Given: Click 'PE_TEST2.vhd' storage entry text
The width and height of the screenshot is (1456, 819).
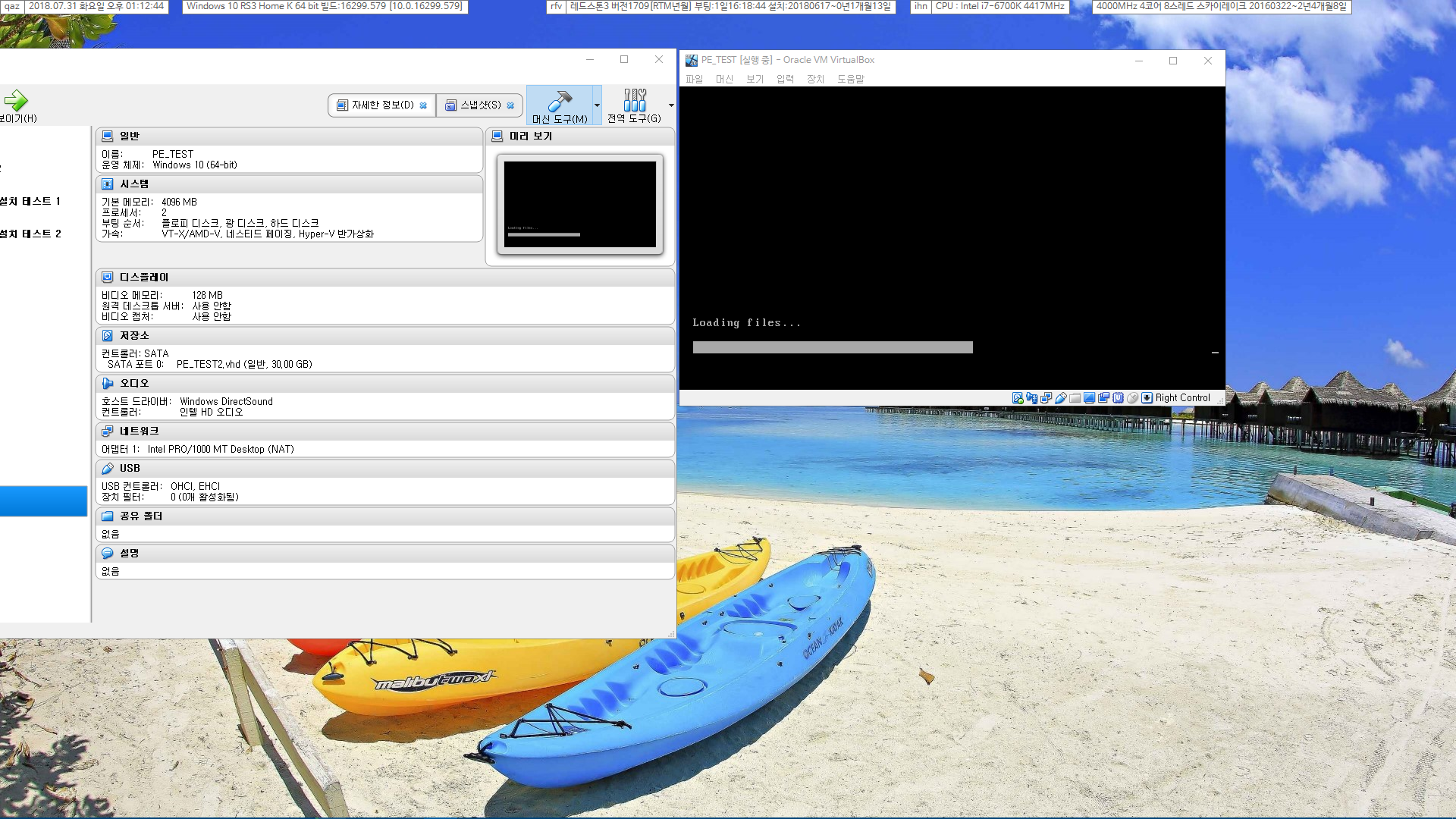Looking at the screenshot, I should click(244, 364).
